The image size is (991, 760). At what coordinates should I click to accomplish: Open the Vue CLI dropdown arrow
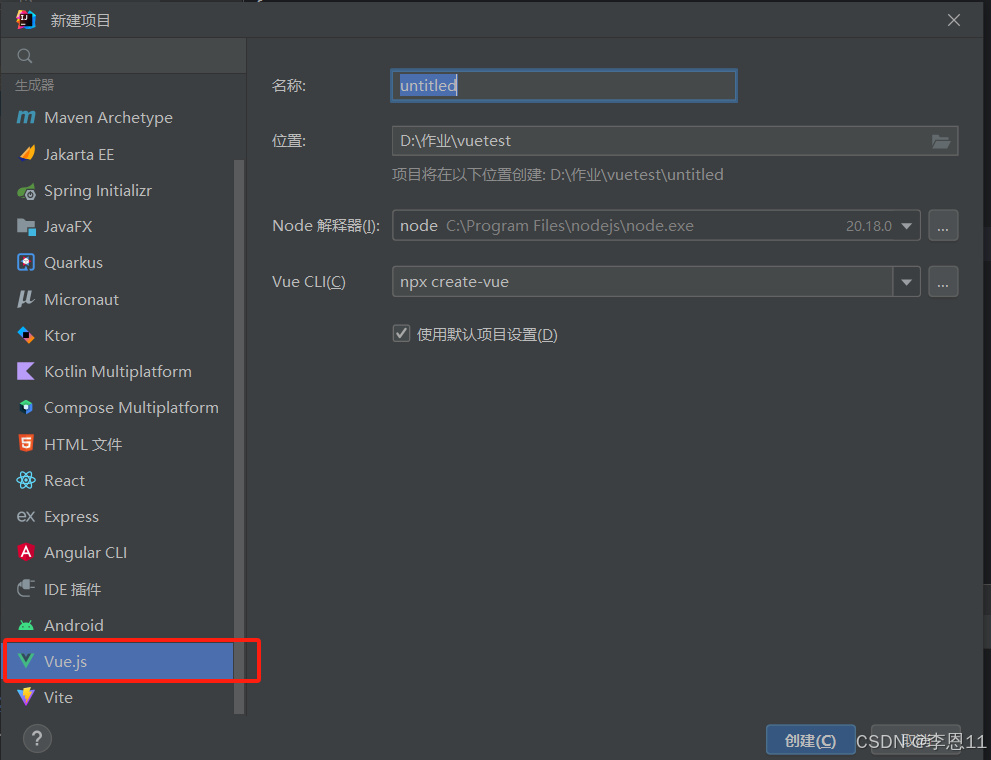click(x=906, y=282)
